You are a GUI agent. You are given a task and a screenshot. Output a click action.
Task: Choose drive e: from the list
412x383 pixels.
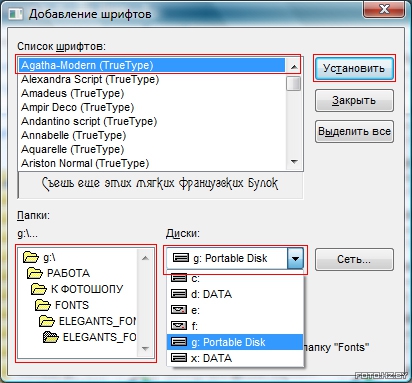[x=235, y=310]
